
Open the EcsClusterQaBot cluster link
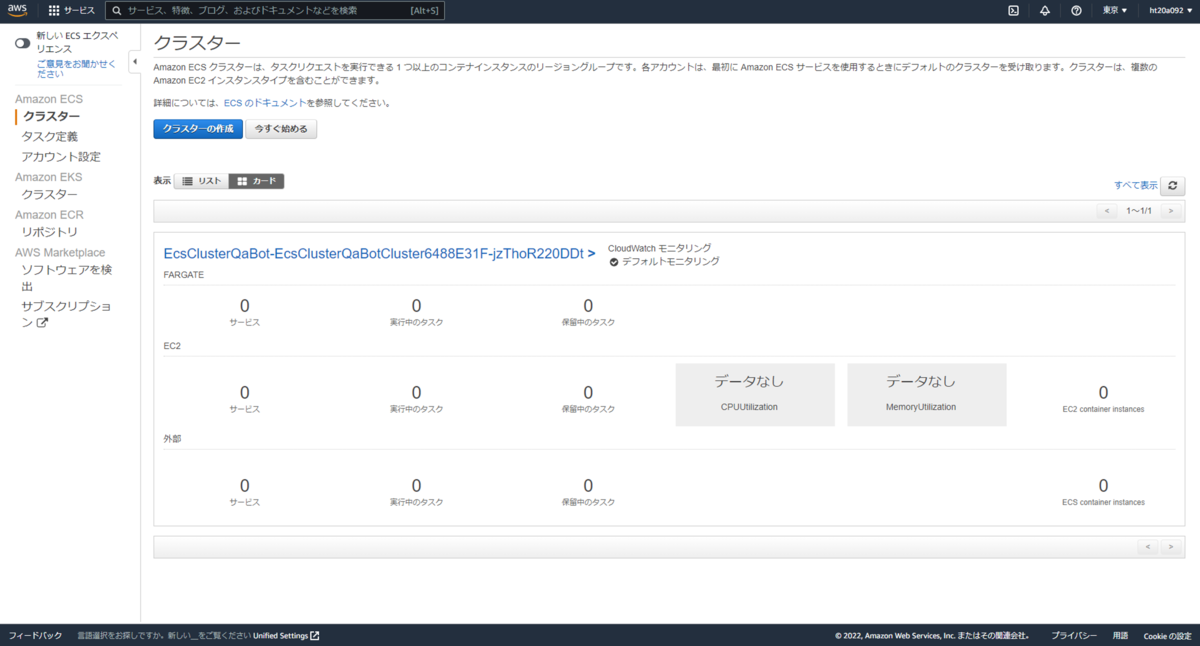[379, 254]
